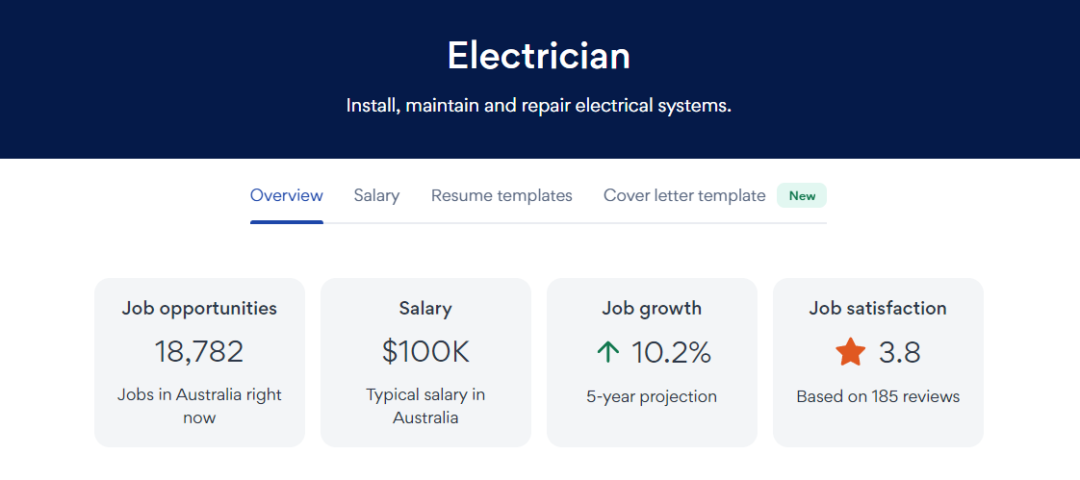Select the Cover letter template tab
1080x480 pixels.
point(684,196)
